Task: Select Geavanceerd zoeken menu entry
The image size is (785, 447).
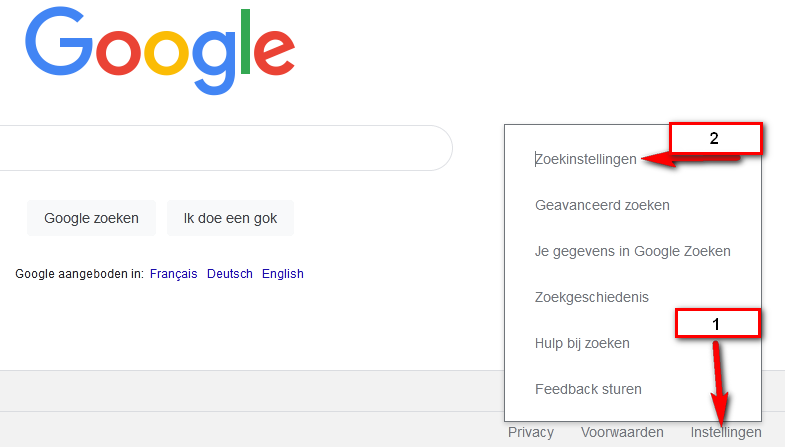Action: [602, 205]
